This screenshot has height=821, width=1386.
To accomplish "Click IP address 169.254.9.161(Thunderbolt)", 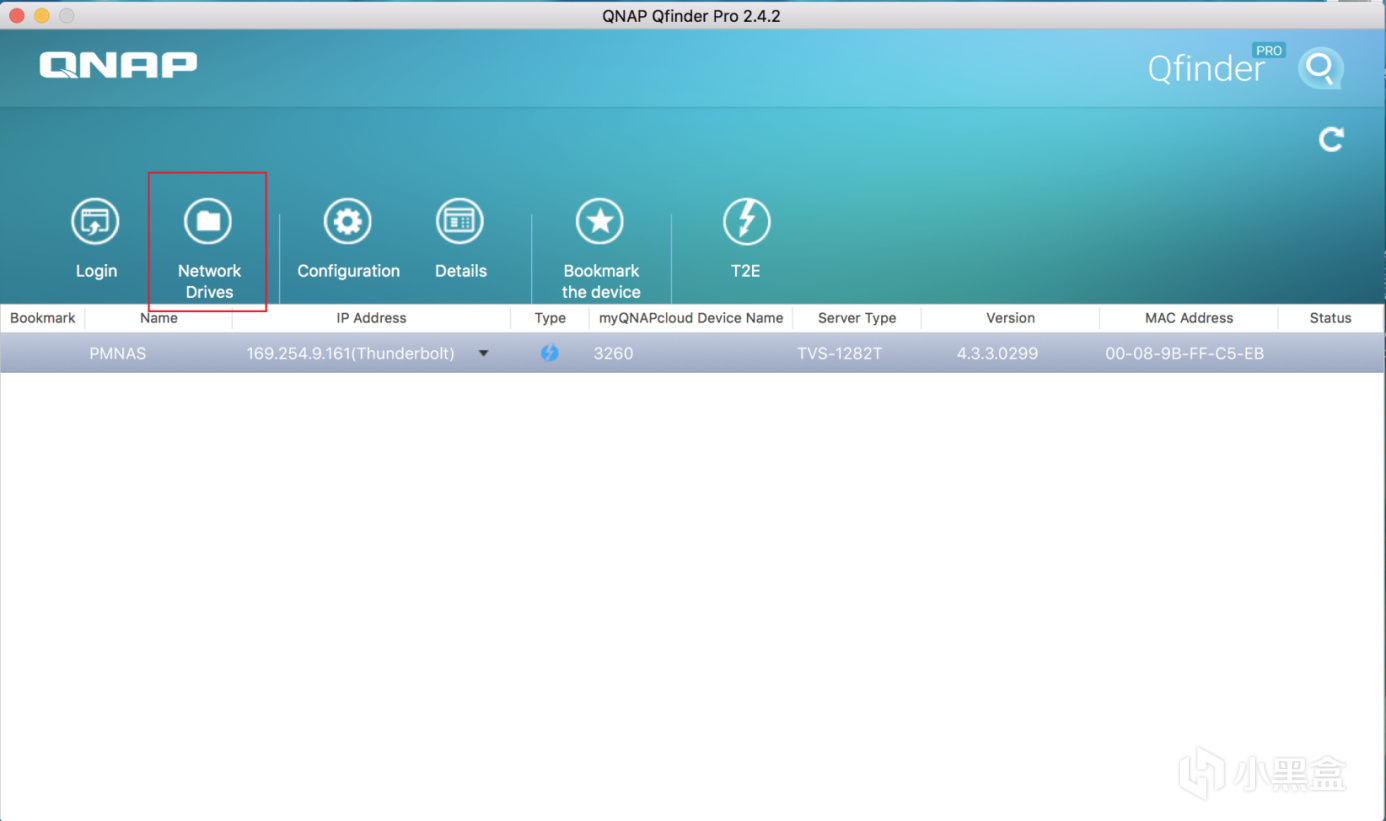I will click(351, 353).
